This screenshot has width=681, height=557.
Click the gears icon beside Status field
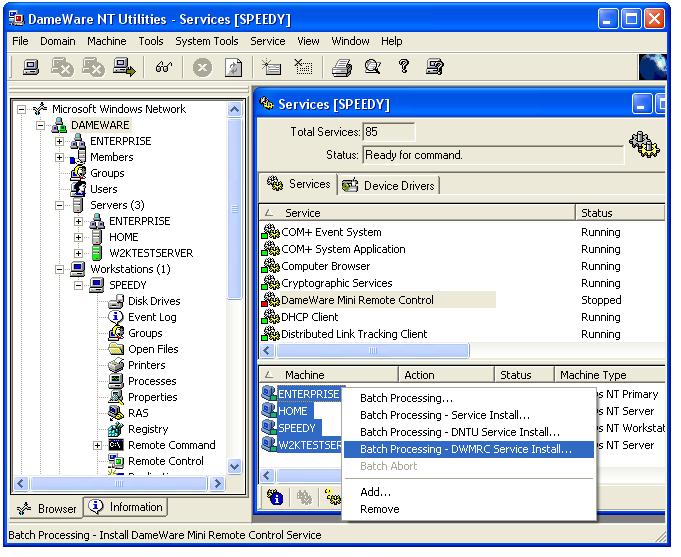click(645, 145)
